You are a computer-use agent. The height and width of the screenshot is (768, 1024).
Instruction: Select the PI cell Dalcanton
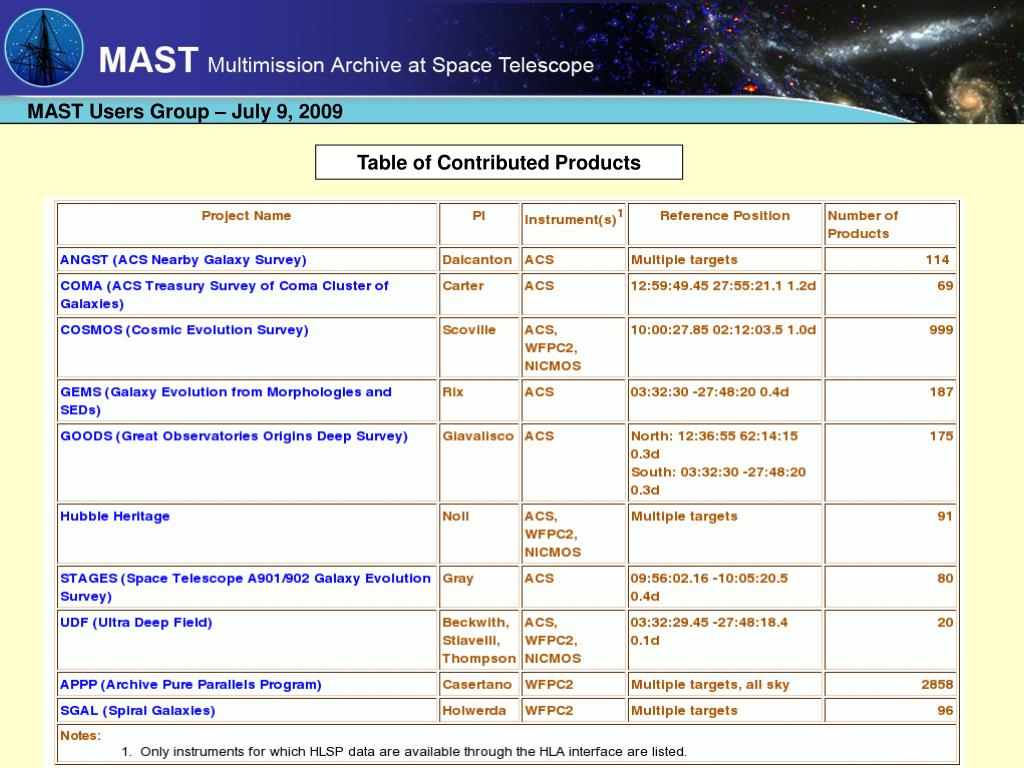pos(477,259)
